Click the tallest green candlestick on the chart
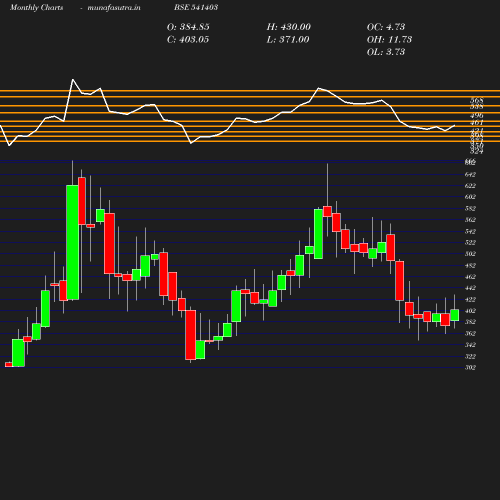The height and width of the screenshot is (500, 500). pyautogui.click(x=73, y=242)
